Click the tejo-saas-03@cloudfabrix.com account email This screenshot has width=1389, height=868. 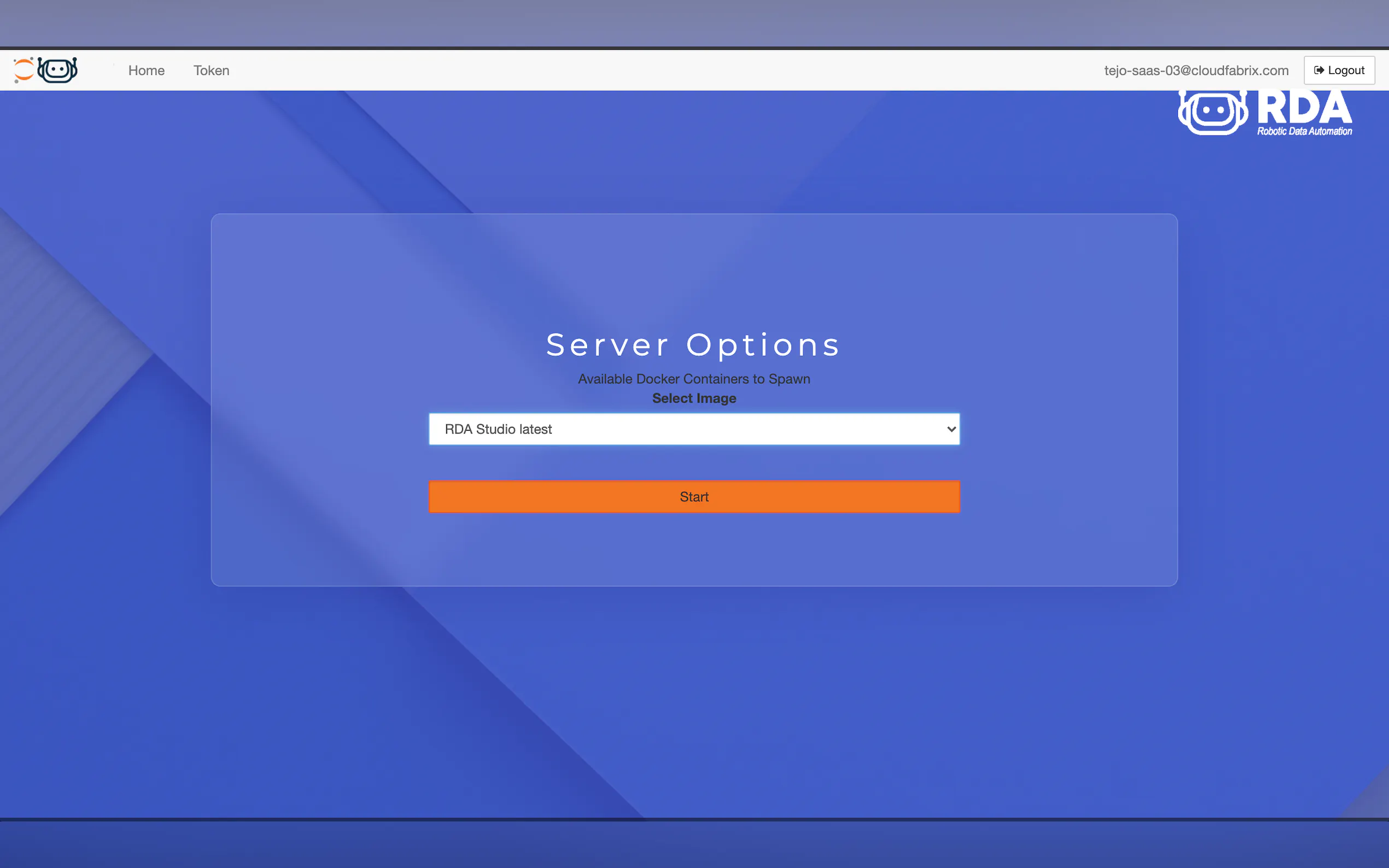[1196, 70]
